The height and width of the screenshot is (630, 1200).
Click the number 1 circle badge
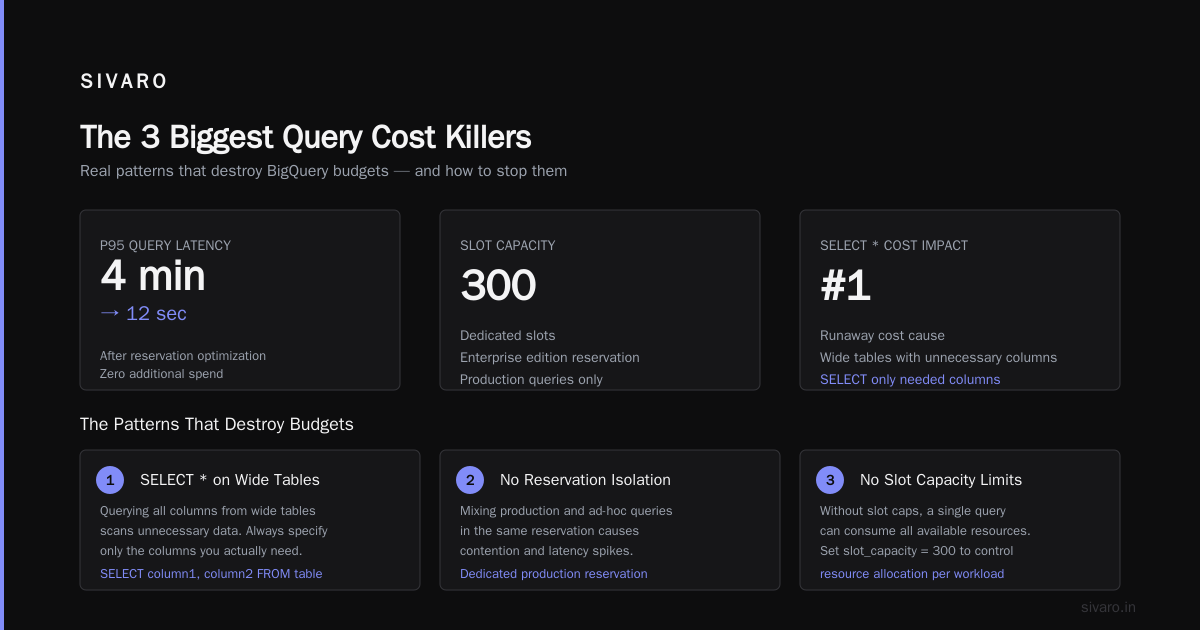[110, 480]
